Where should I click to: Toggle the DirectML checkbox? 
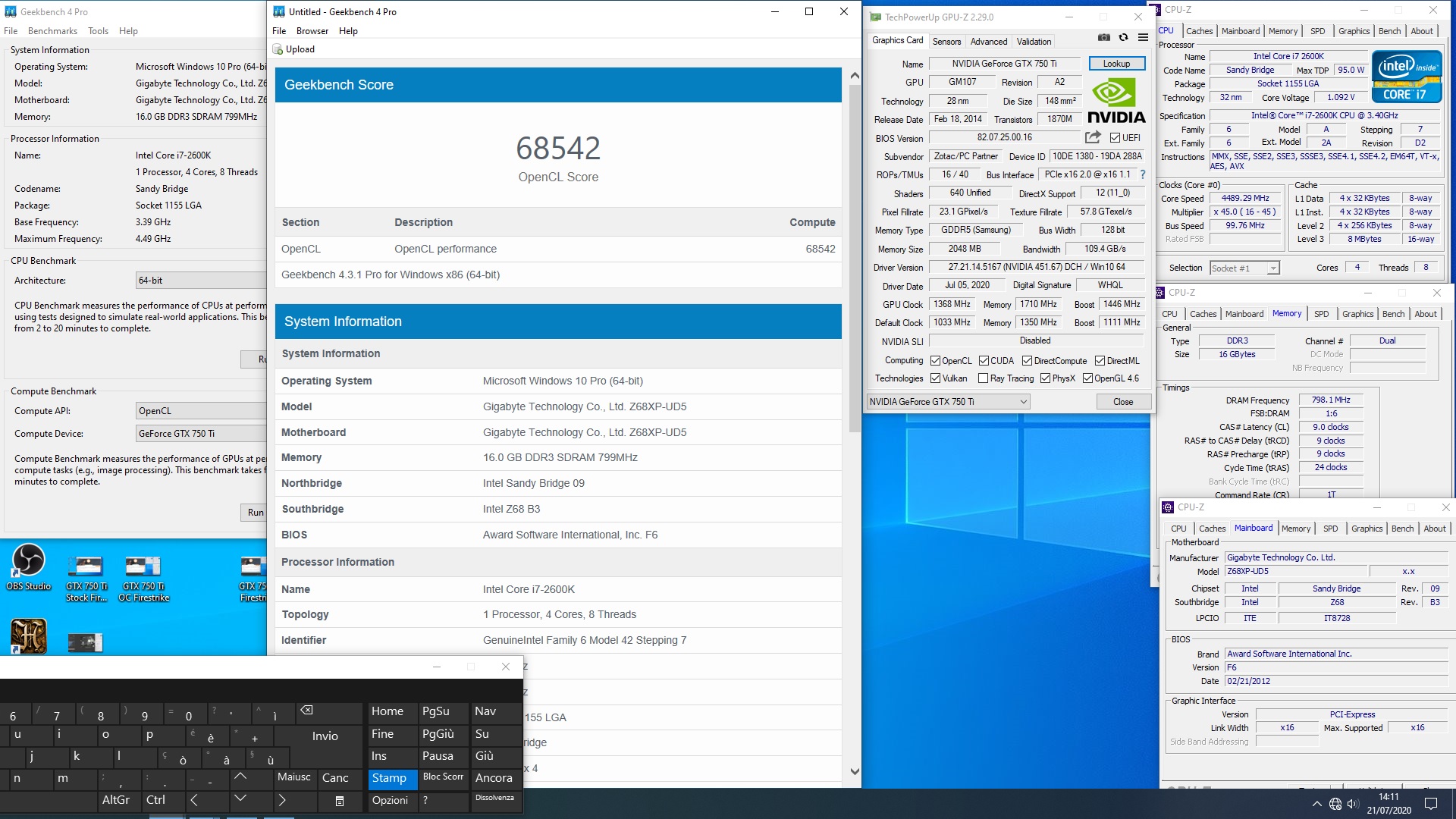tap(1100, 361)
